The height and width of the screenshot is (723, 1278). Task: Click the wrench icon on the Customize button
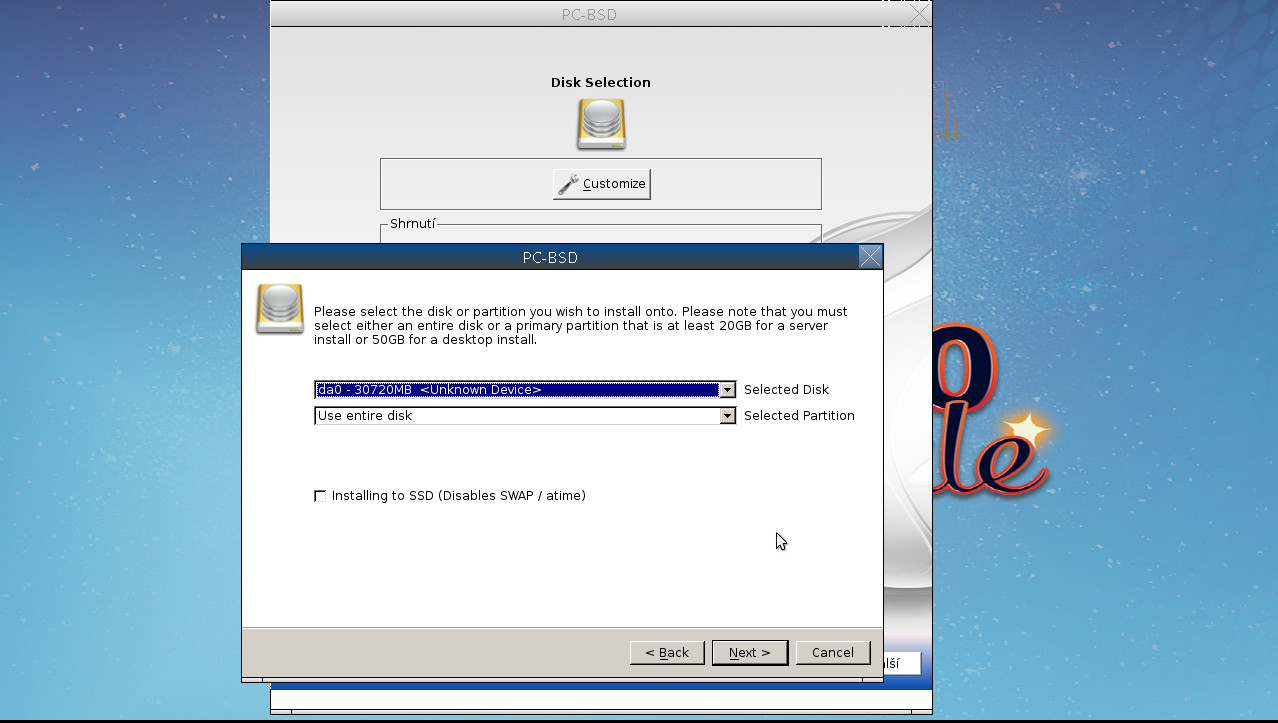tap(567, 183)
